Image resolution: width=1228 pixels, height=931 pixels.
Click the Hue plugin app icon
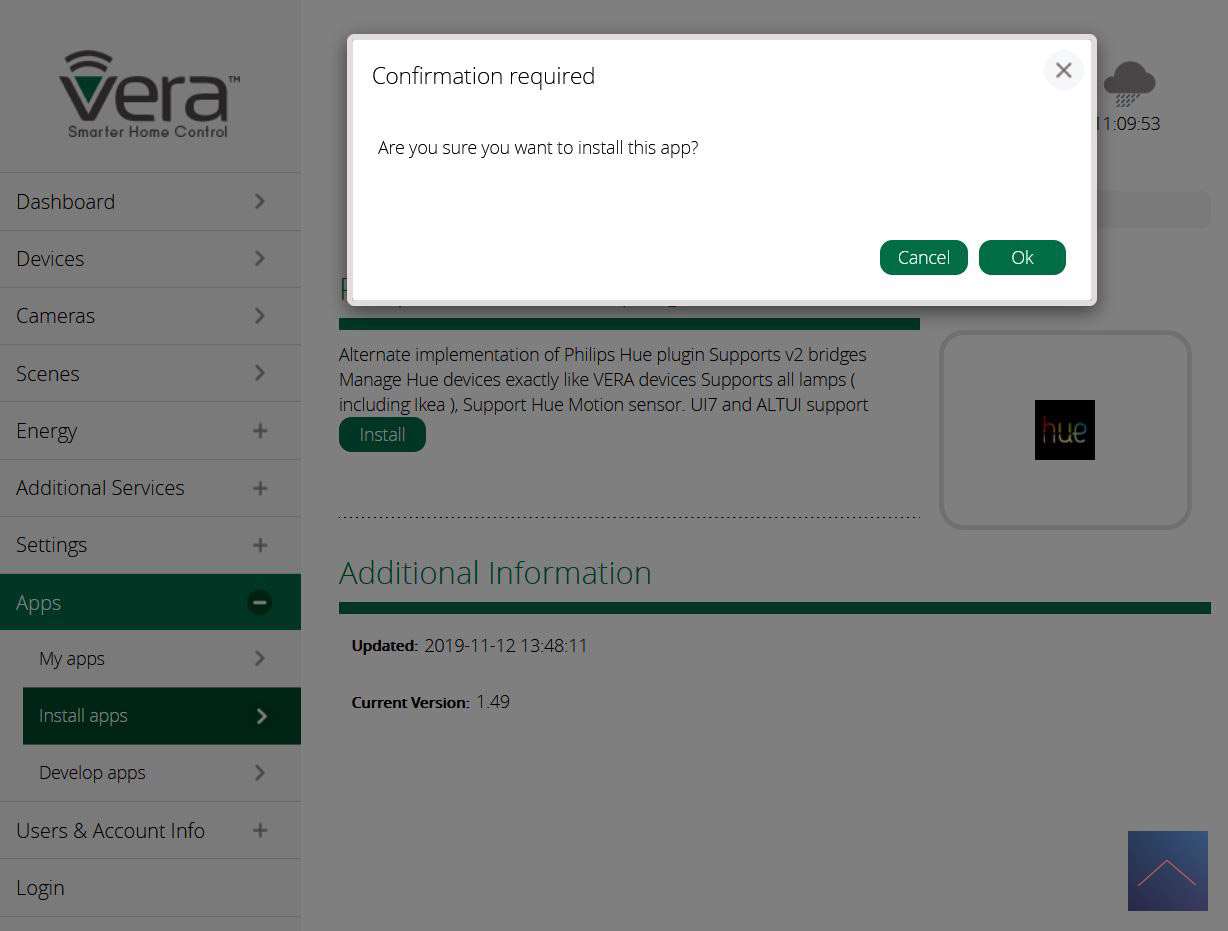[1064, 430]
